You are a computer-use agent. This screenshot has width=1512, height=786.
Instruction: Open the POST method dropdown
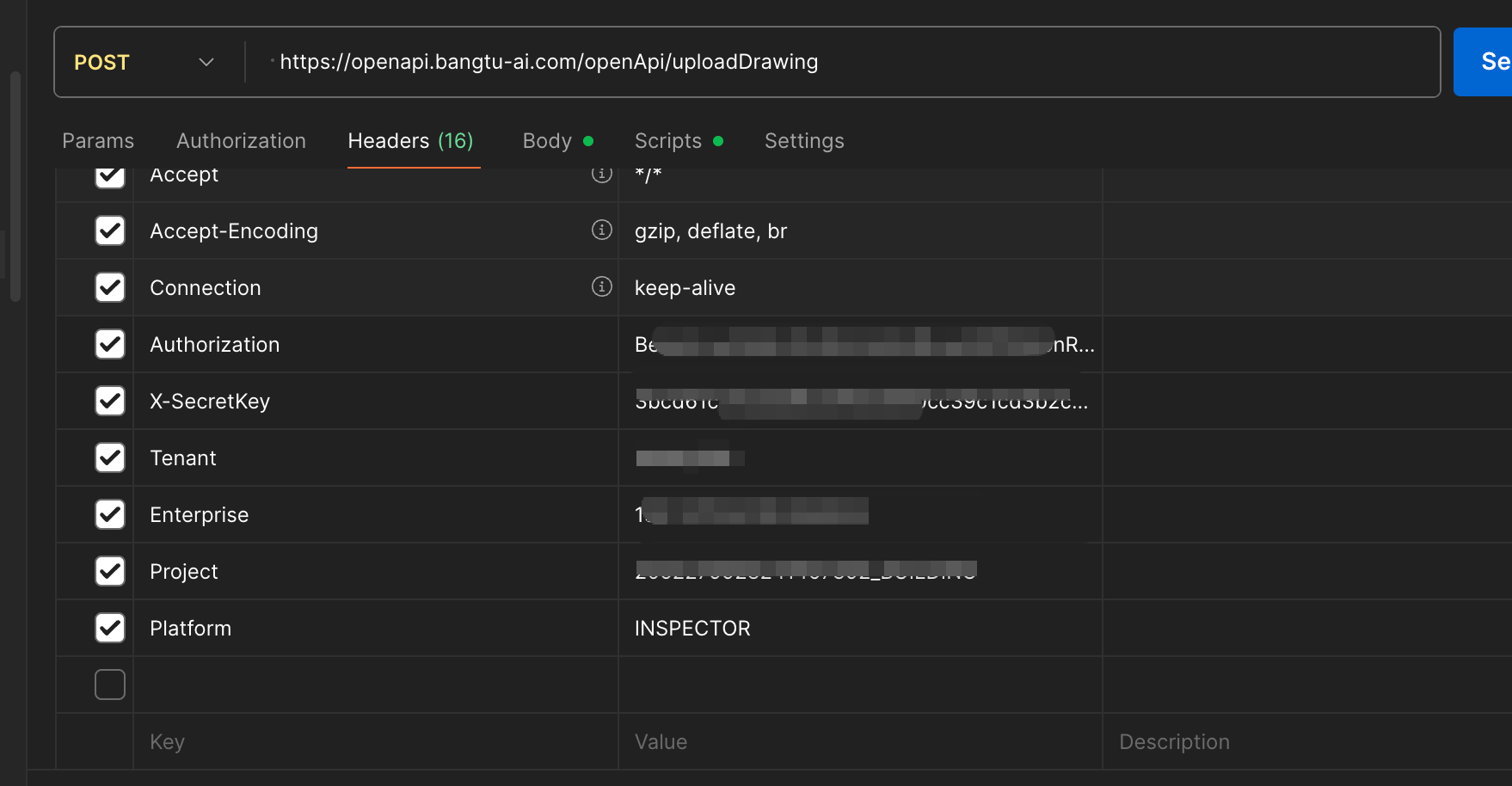pyautogui.click(x=143, y=63)
